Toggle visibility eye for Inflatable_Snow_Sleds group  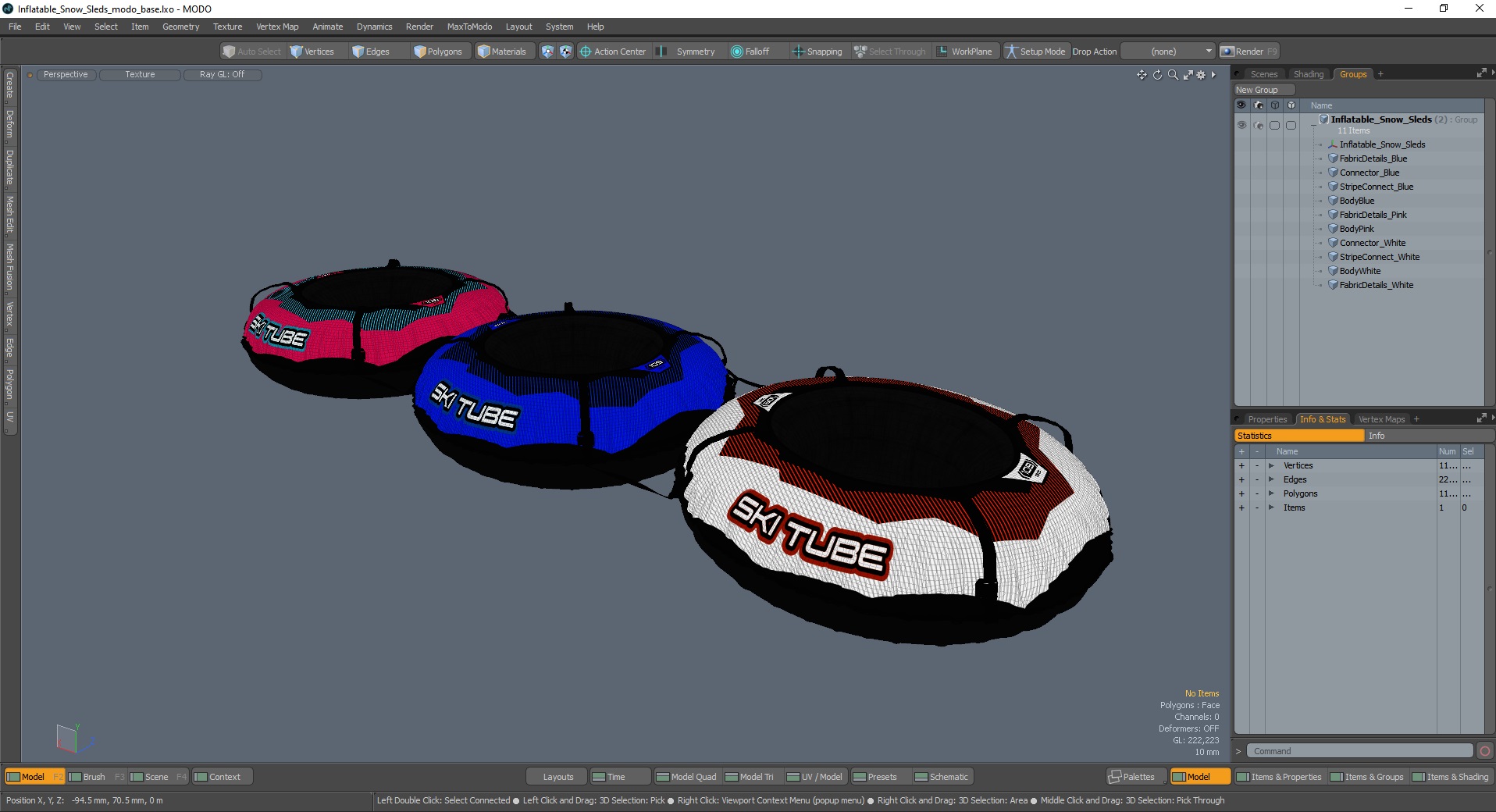(1241, 125)
